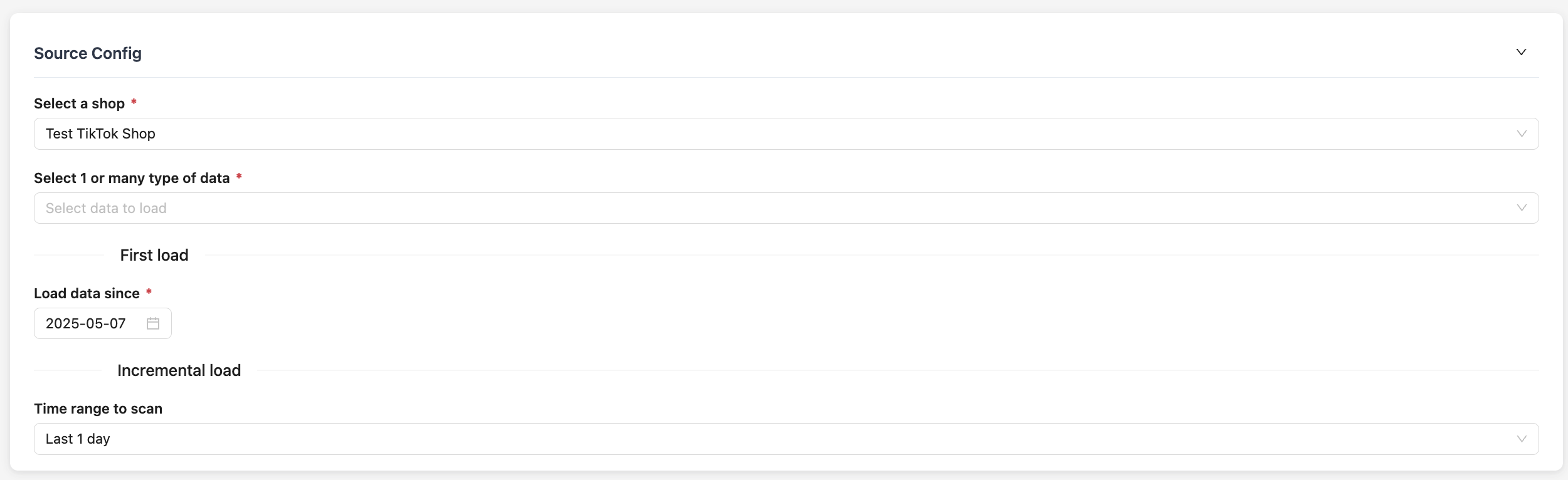This screenshot has height=480, width=1568.
Task: Click the arrow icon in shop selector
Action: click(x=1522, y=134)
